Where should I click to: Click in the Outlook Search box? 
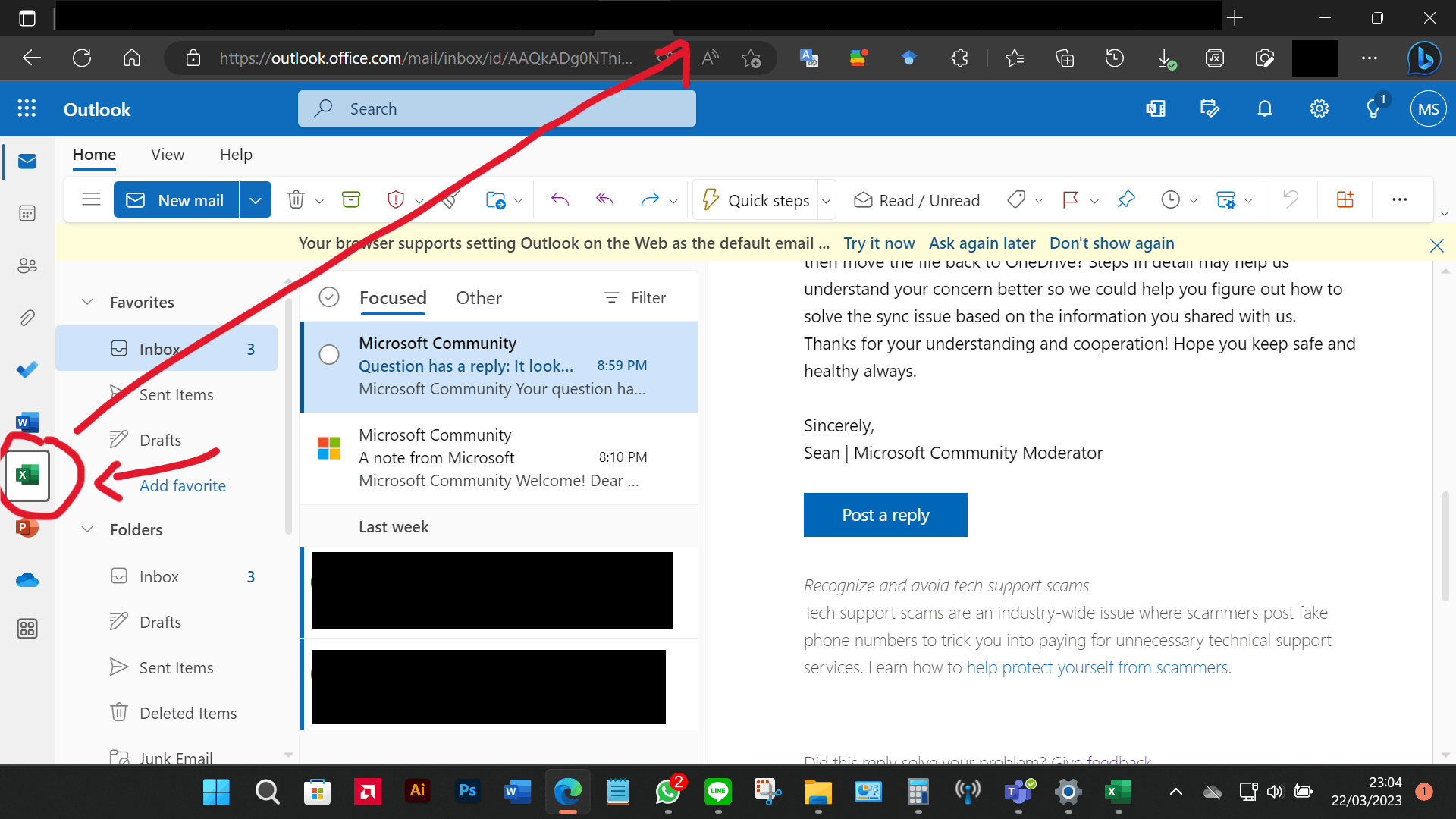497,109
